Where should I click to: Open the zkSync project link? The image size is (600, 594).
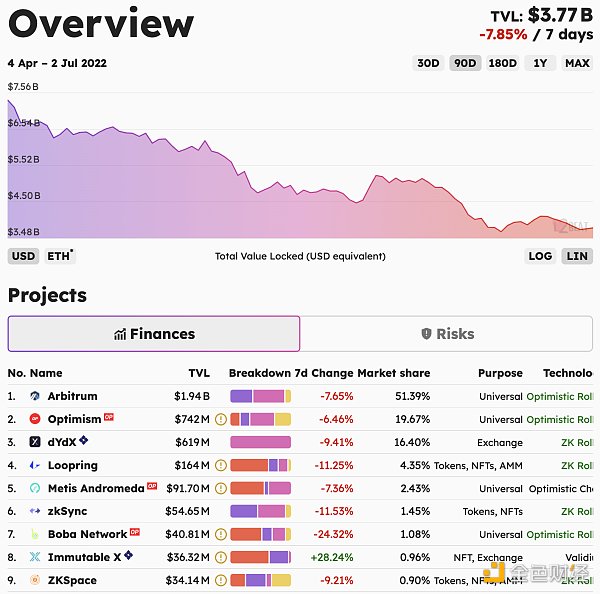pyautogui.click(x=65, y=511)
